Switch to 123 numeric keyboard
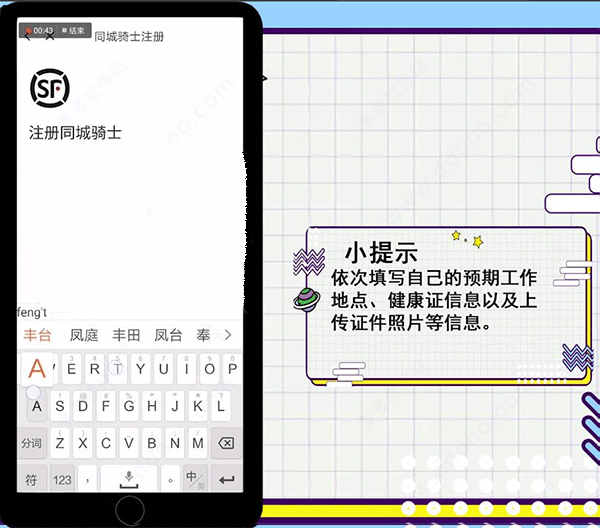Viewport: 600px width, 528px height. [62, 479]
